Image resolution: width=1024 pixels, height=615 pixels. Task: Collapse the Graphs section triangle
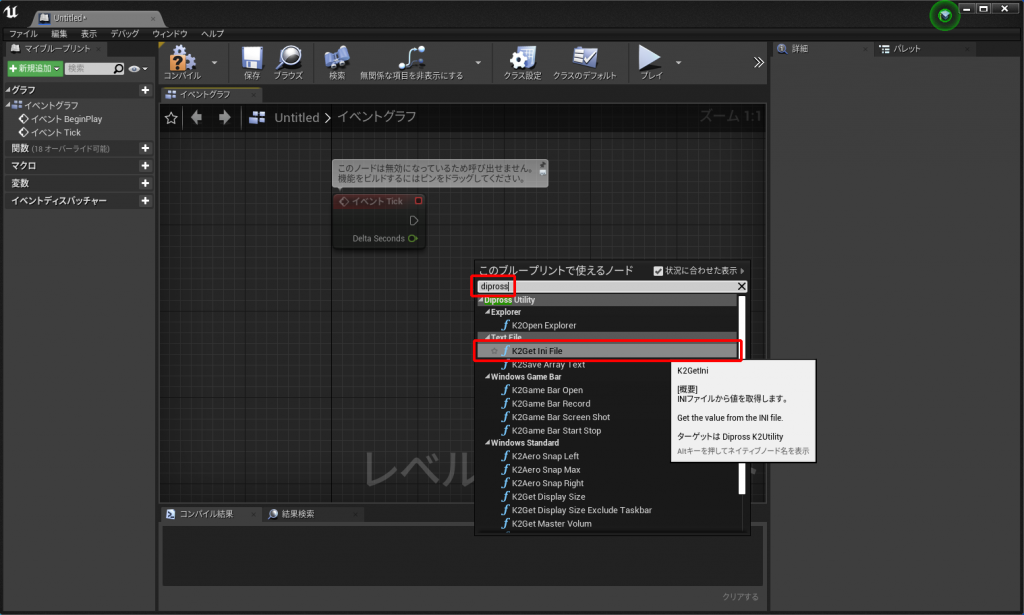coord(8,90)
